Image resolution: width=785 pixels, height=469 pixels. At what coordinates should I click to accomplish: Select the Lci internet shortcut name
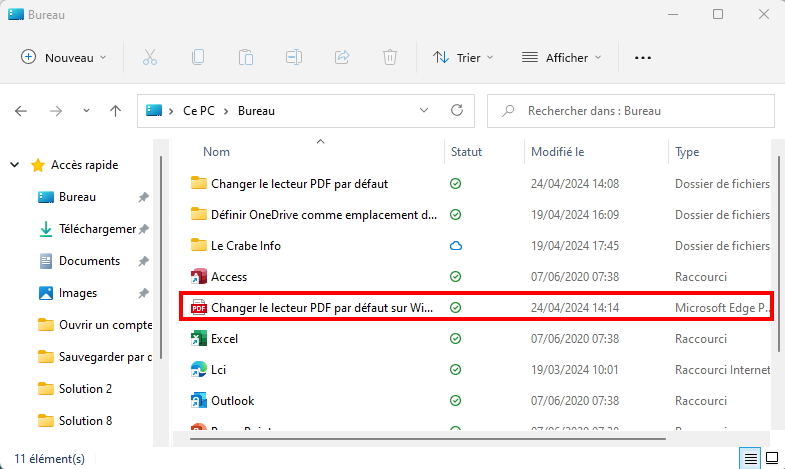[x=218, y=370]
